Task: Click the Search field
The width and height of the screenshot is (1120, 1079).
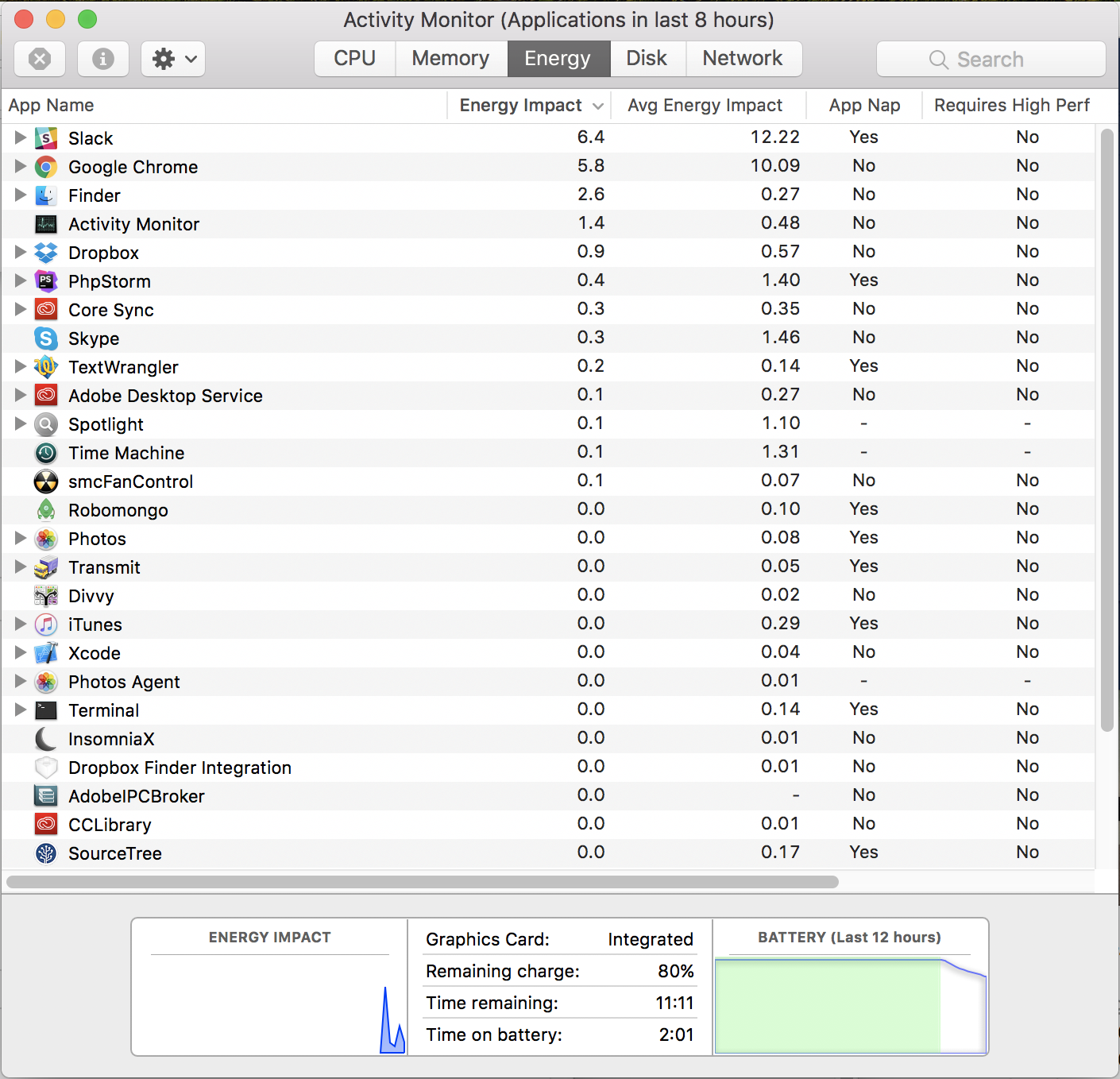Action: click(x=991, y=60)
